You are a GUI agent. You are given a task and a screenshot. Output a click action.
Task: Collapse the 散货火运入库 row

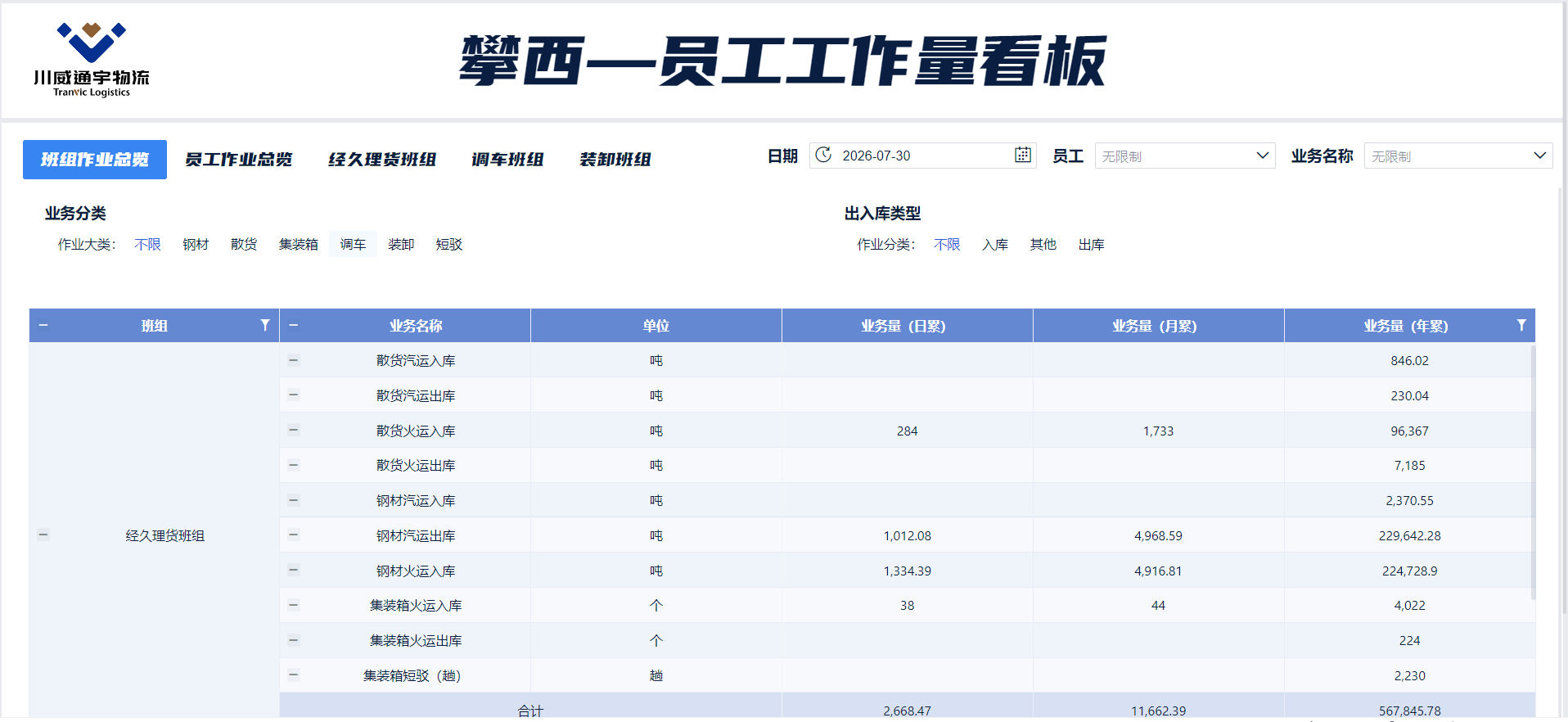[294, 430]
